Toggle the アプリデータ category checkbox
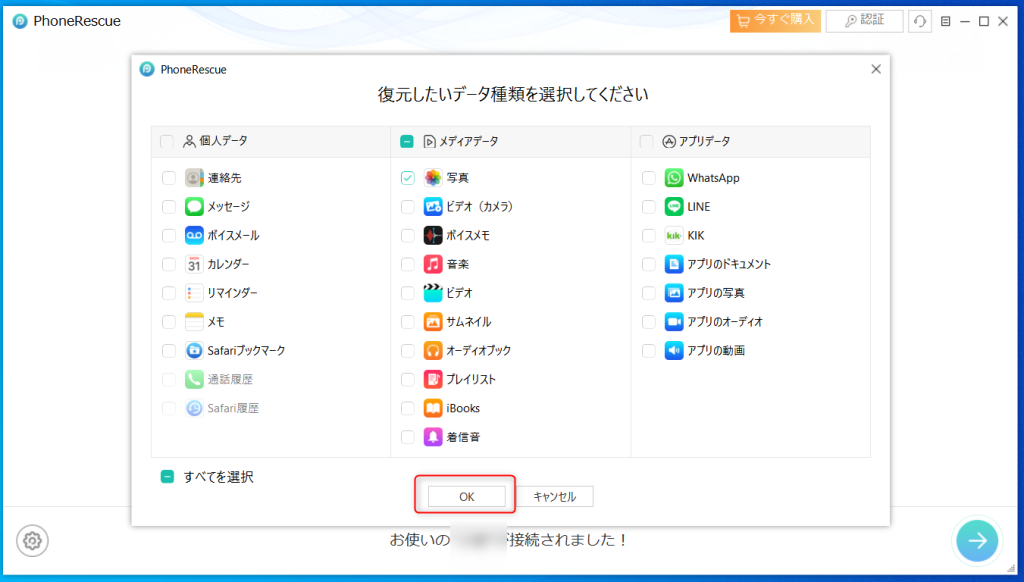This screenshot has width=1024, height=582. (647, 141)
